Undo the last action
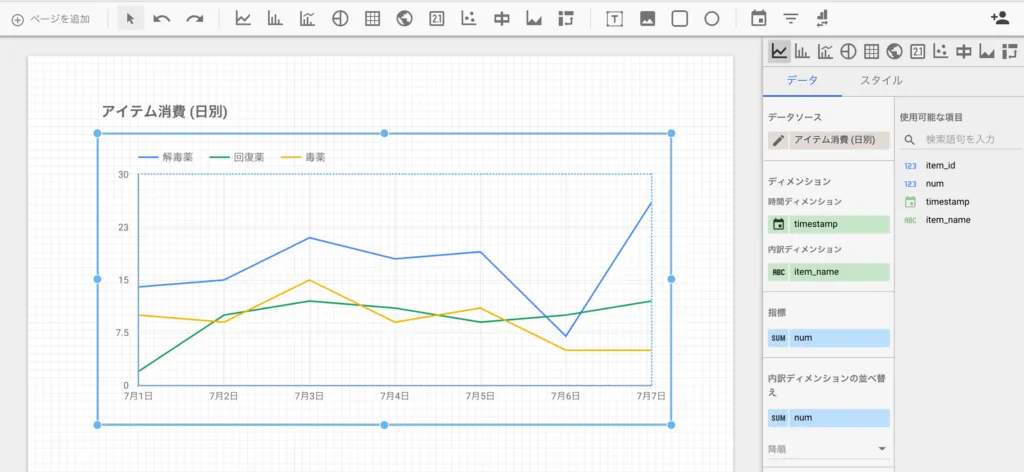The image size is (1024, 472). [162, 19]
